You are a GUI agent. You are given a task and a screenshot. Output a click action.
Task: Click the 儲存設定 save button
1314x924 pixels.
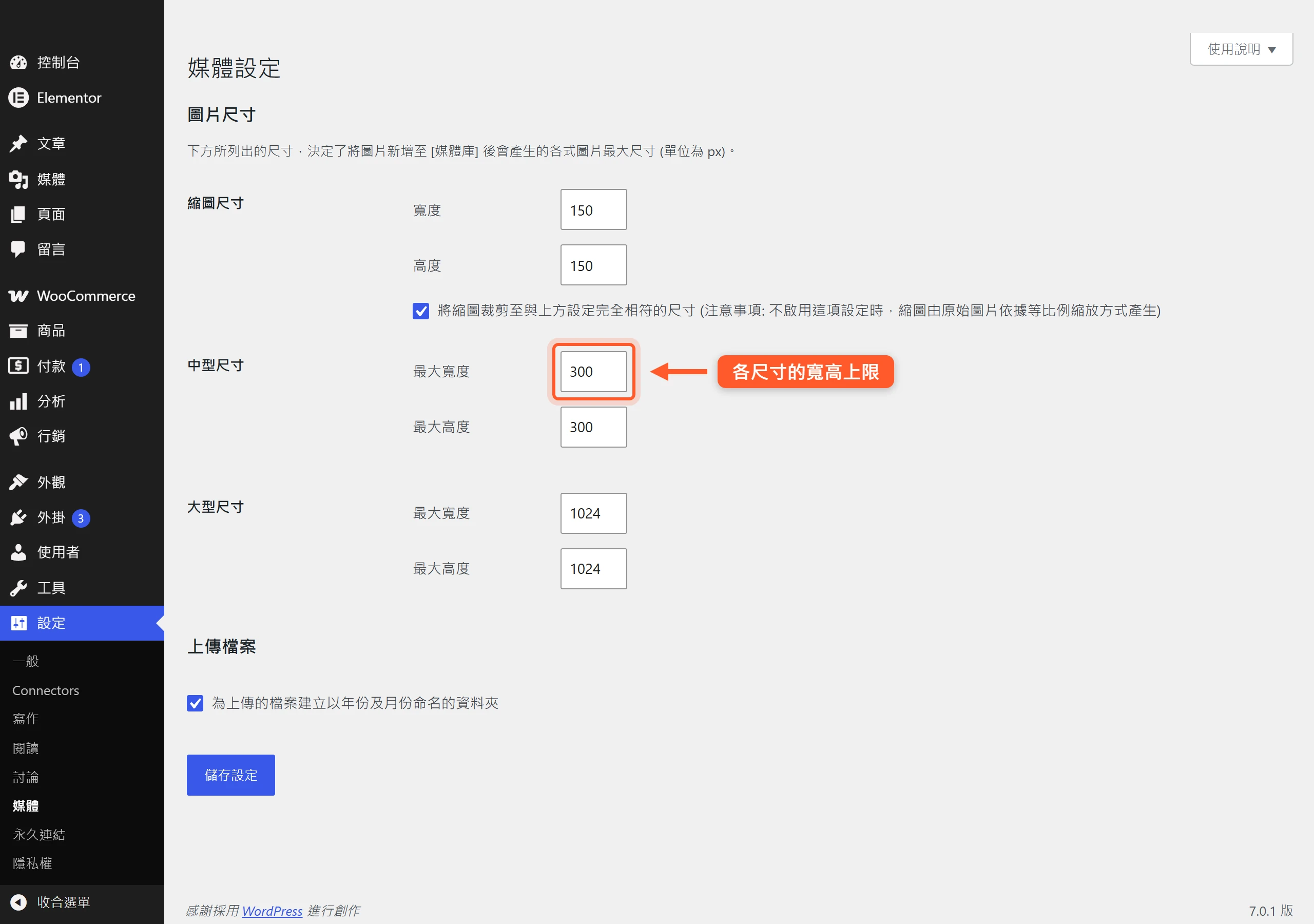click(x=230, y=775)
